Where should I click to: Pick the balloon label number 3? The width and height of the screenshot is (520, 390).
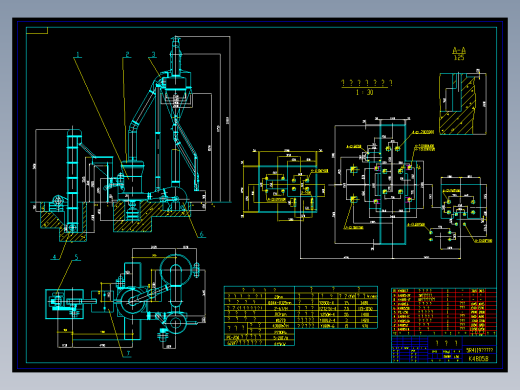153,54
